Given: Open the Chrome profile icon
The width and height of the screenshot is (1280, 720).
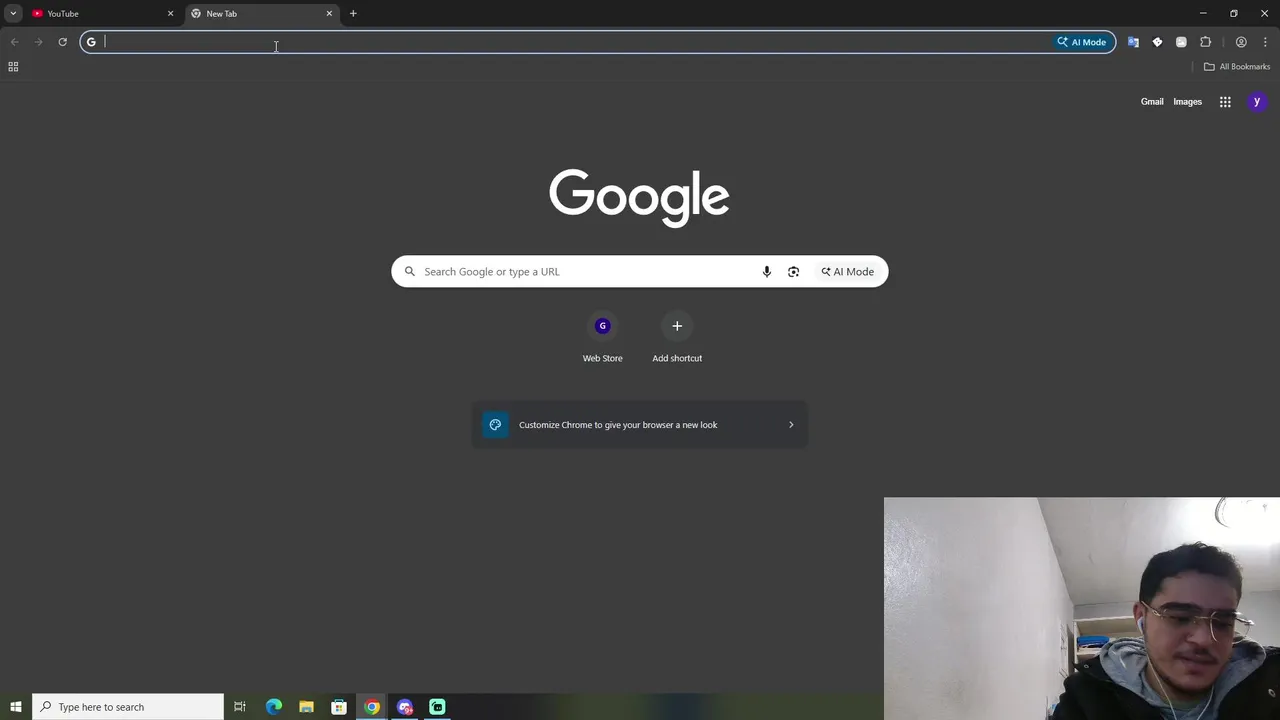Looking at the screenshot, I should [x=1241, y=42].
